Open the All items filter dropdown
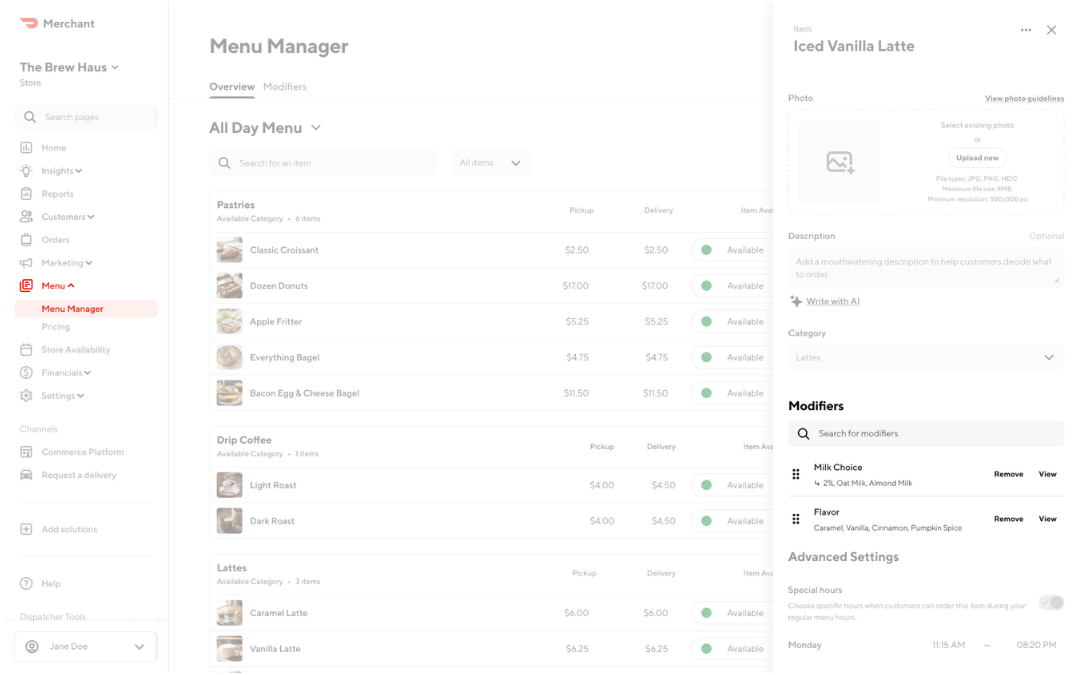1080x675 pixels. tap(490, 163)
